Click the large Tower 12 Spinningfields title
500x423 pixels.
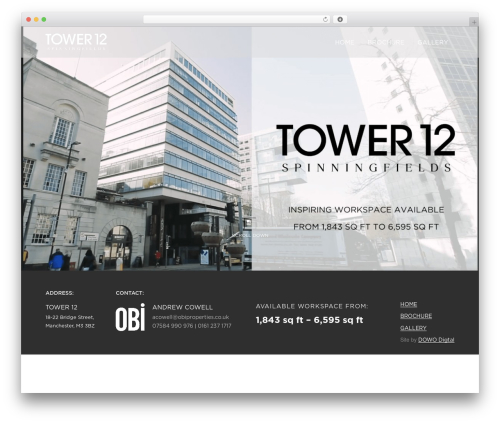[366, 148]
